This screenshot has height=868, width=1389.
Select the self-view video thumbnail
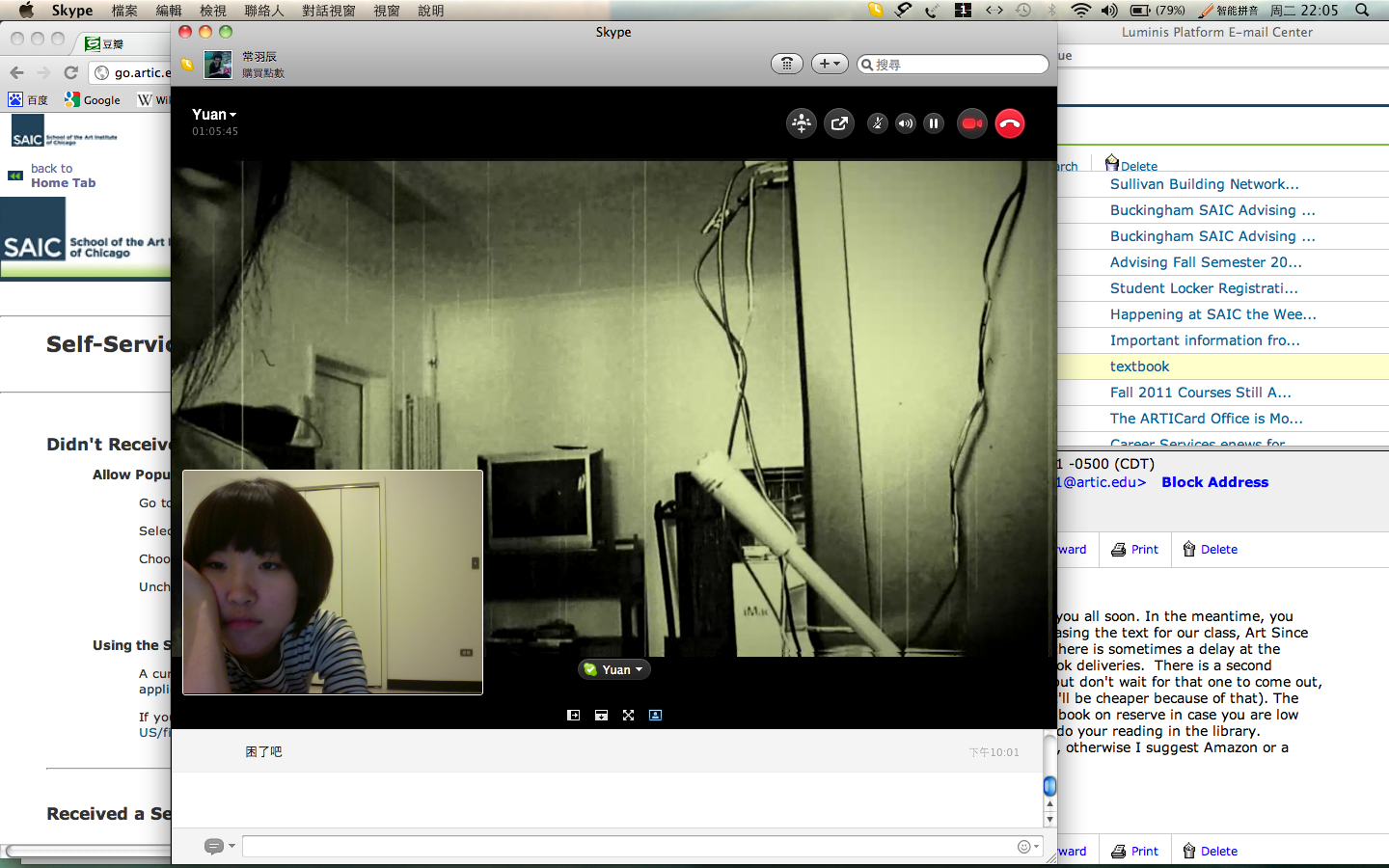[333, 582]
